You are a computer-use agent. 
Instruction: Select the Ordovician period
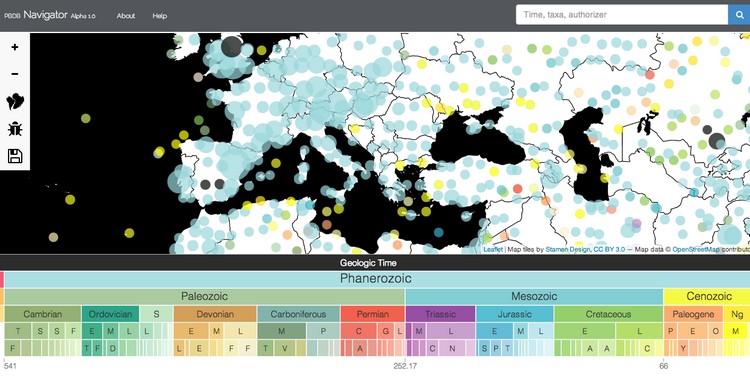[x=110, y=314]
